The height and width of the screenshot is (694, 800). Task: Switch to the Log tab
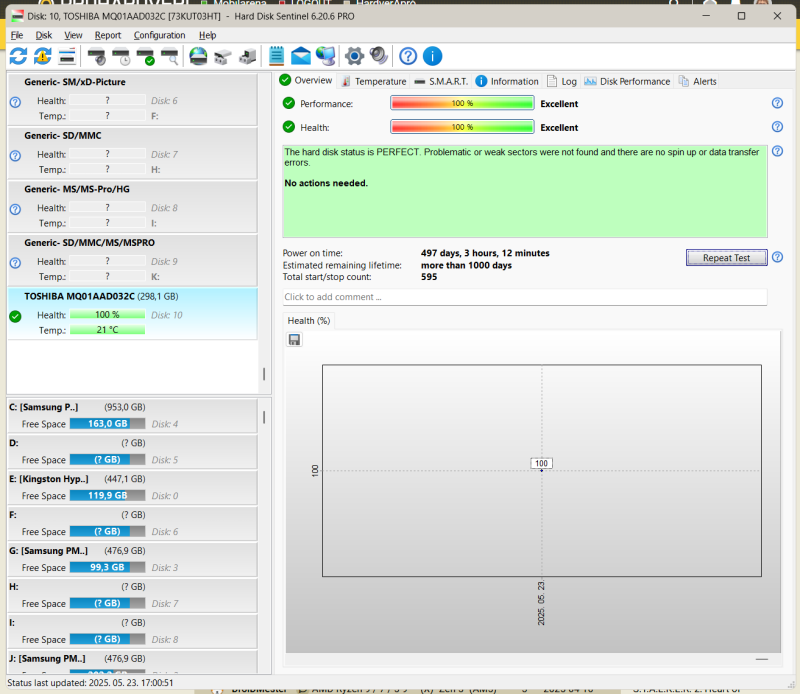click(x=562, y=82)
